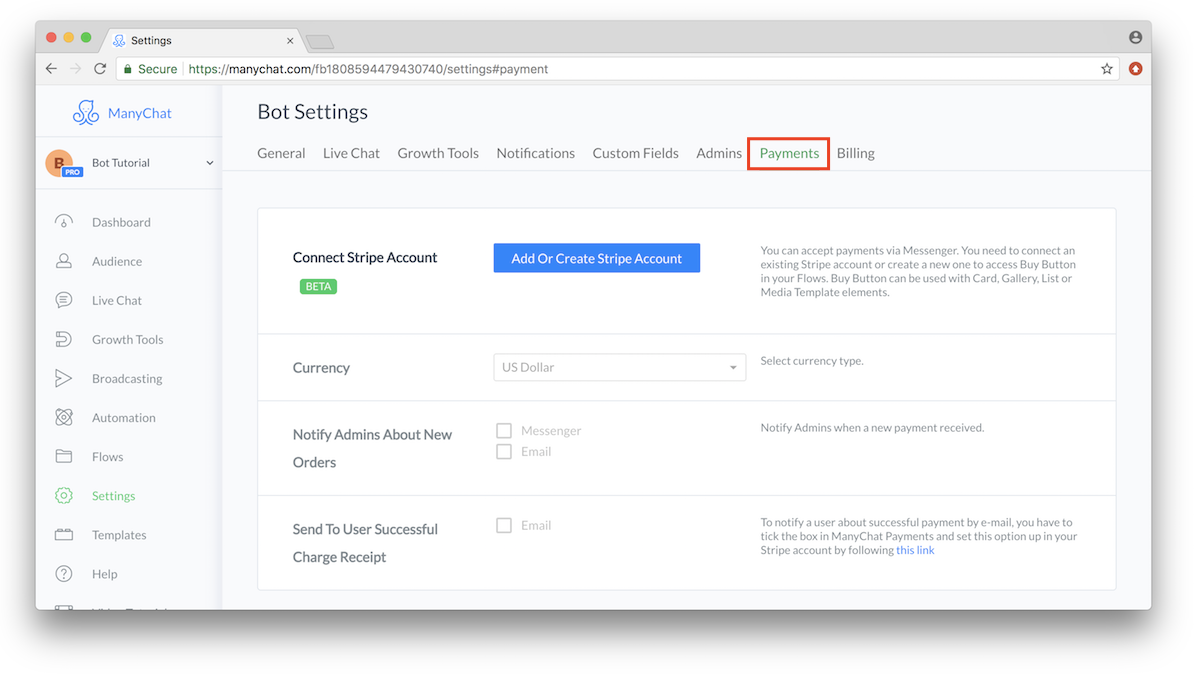Click 'Notify Admins About New Orders' label
The width and height of the screenshot is (1200, 680).
point(372,448)
